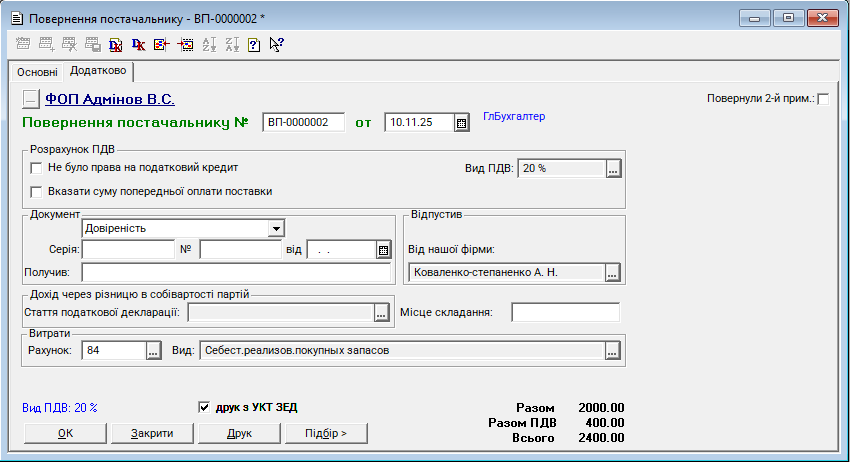Enable 'Не було права на податковий кредит'
The image size is (850, 462).
(37, 168)
